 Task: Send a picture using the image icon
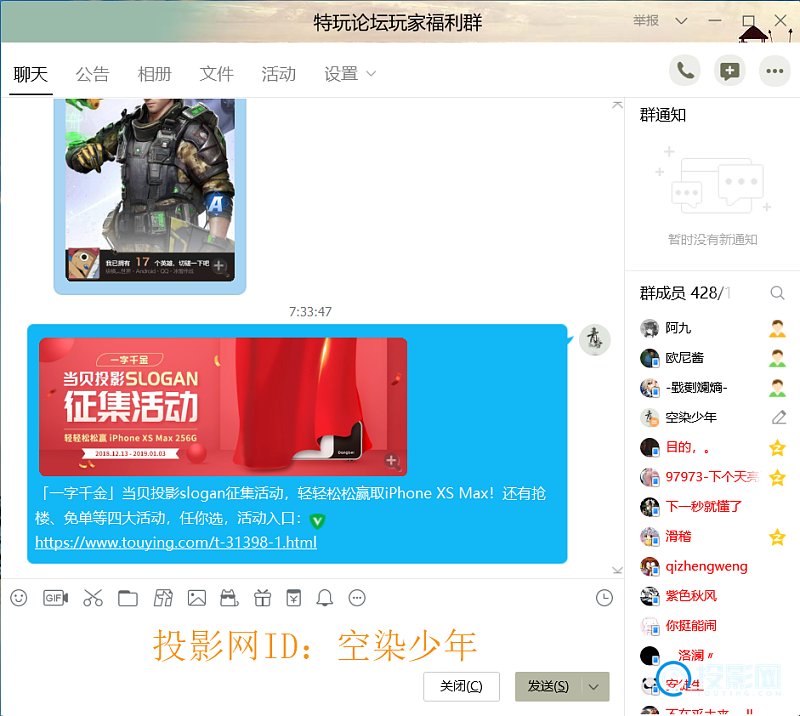pos(197,598)
